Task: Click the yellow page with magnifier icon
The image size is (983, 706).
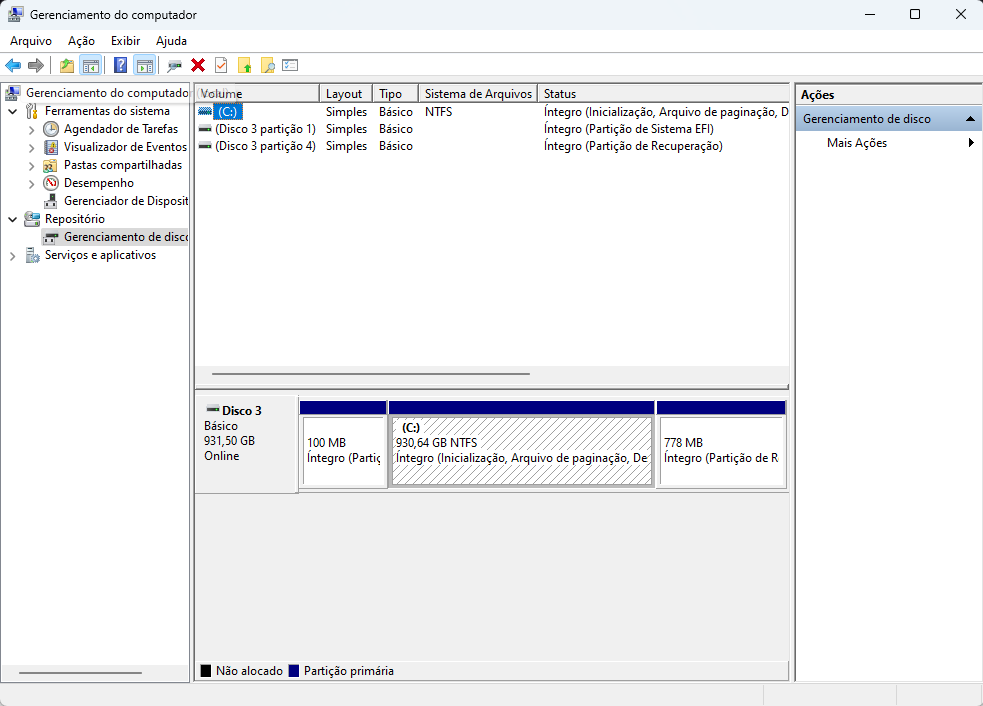Action: coord(268,65)
